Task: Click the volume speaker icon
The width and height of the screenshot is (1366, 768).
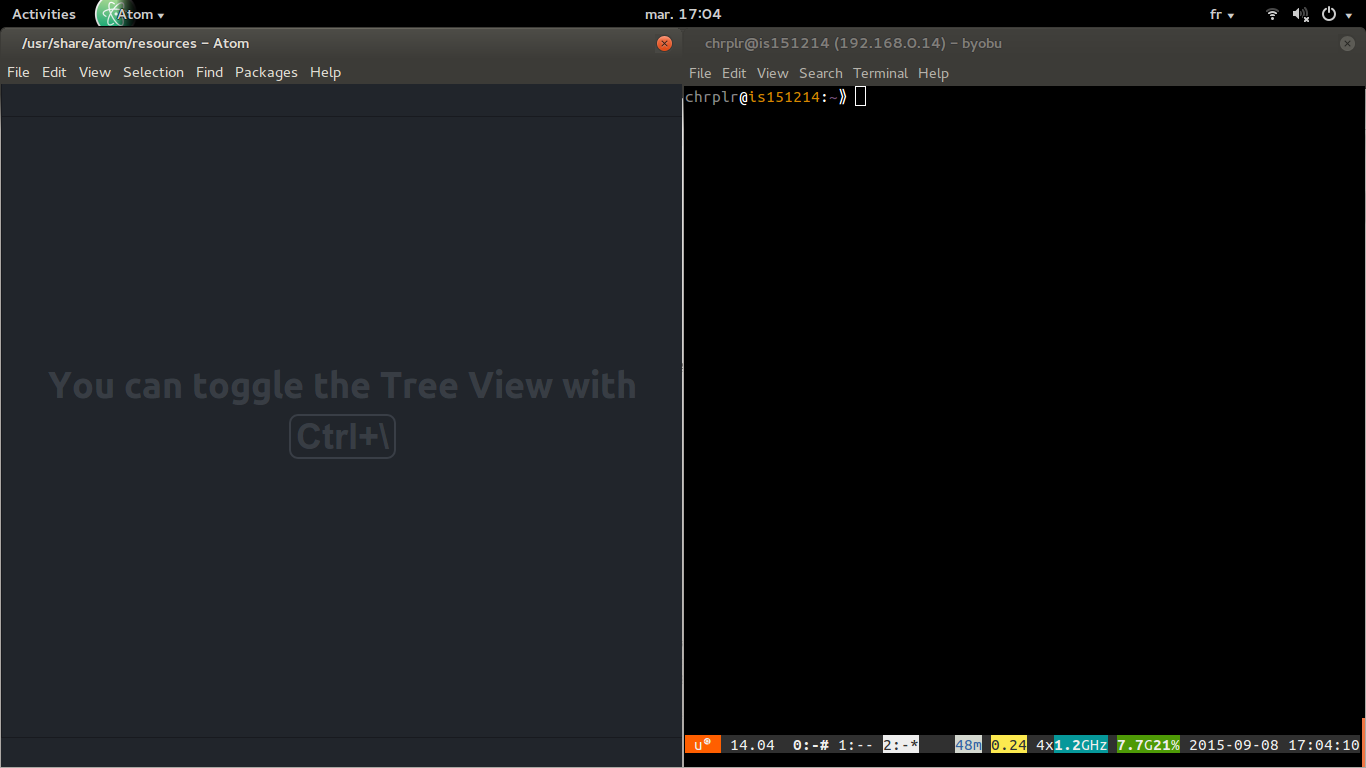Action: pos(1300,14)
